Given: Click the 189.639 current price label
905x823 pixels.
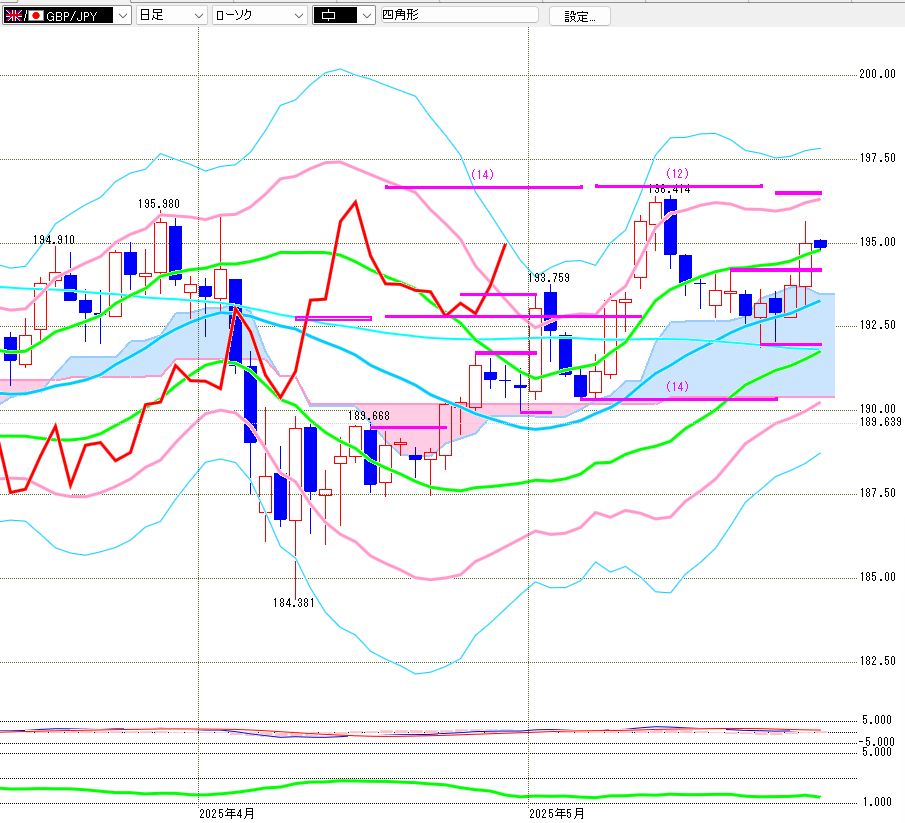Looking at the screenshot, I should [x=880, y=422].
